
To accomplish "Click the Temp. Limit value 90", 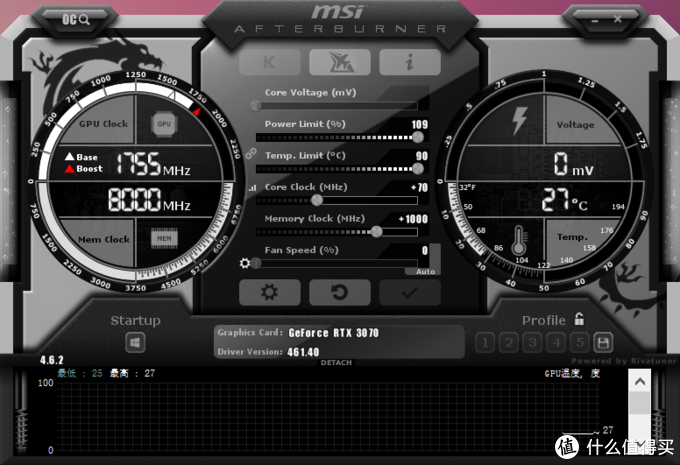I will (422, 156).
